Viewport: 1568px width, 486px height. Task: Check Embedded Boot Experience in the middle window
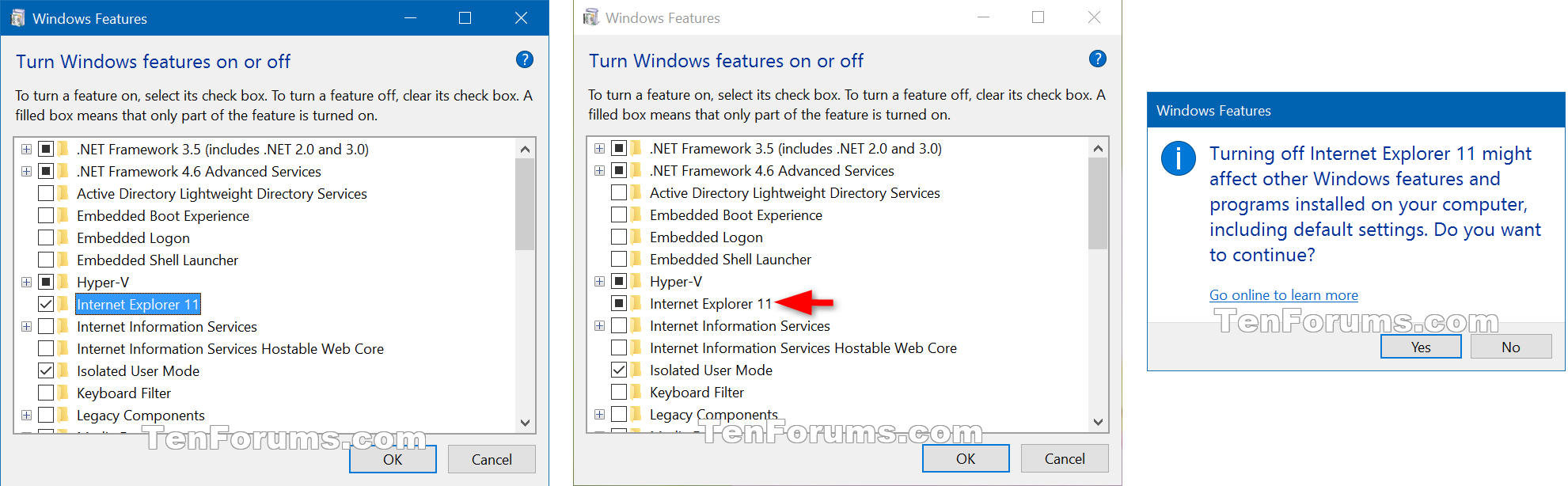pyautogui.click(x=619, y=215)
